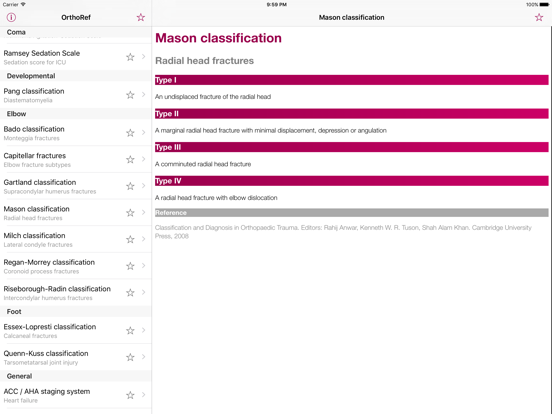
Task: Click the General section header
Action: pos(76,376)
